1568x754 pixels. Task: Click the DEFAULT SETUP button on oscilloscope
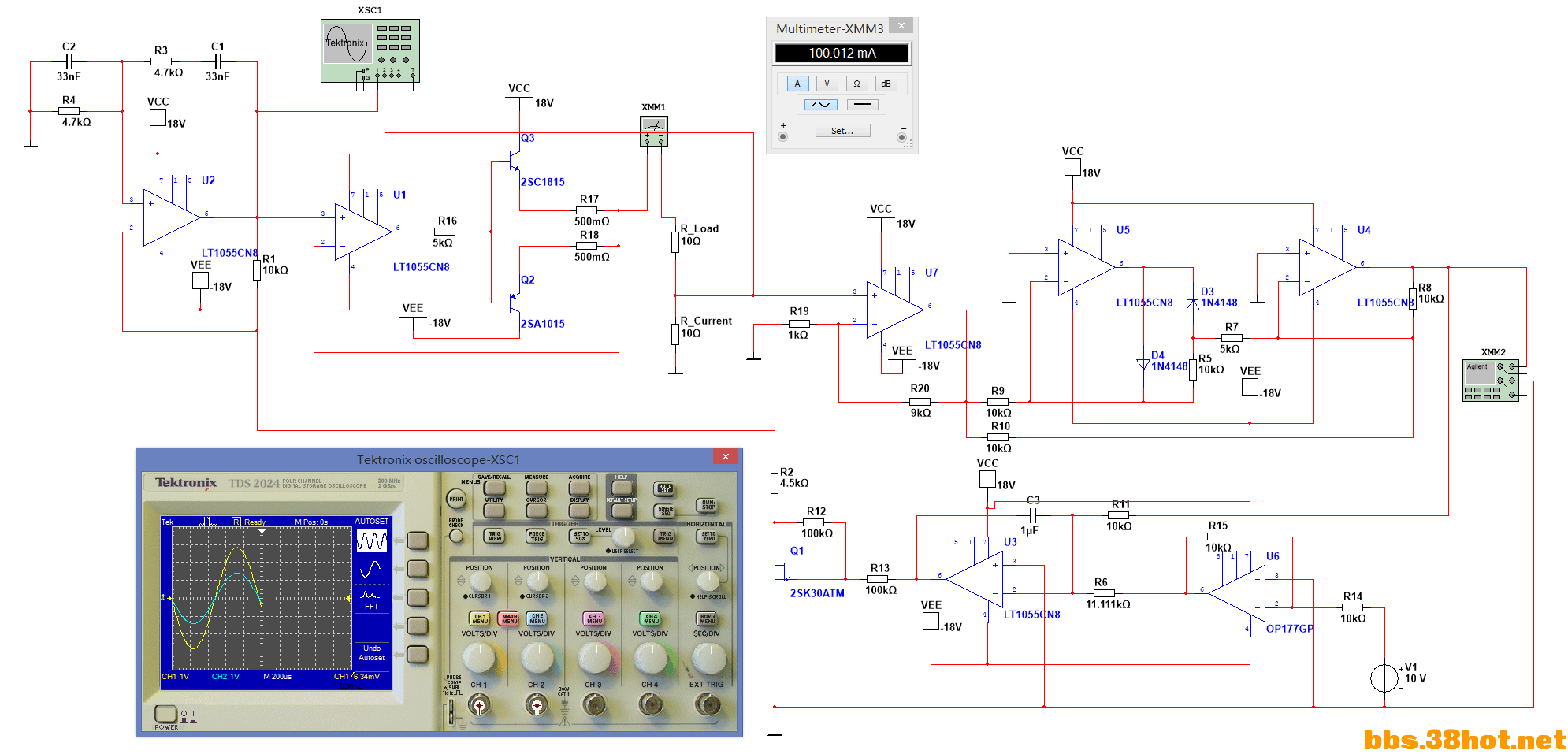click(x=622, y=511)
